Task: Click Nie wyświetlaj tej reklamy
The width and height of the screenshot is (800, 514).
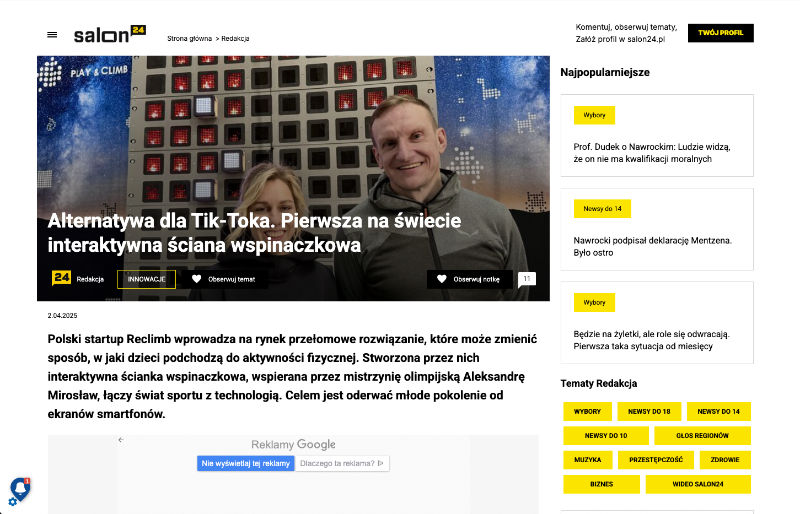Action: (245, 463)
